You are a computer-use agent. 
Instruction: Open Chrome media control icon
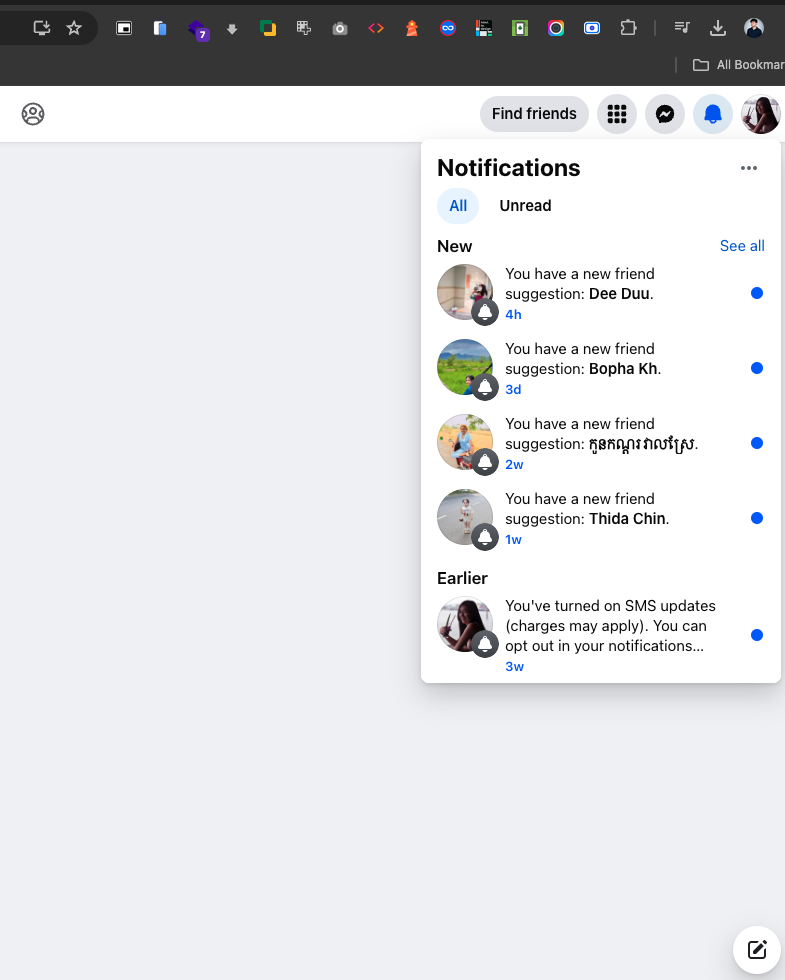click(681, 28)
